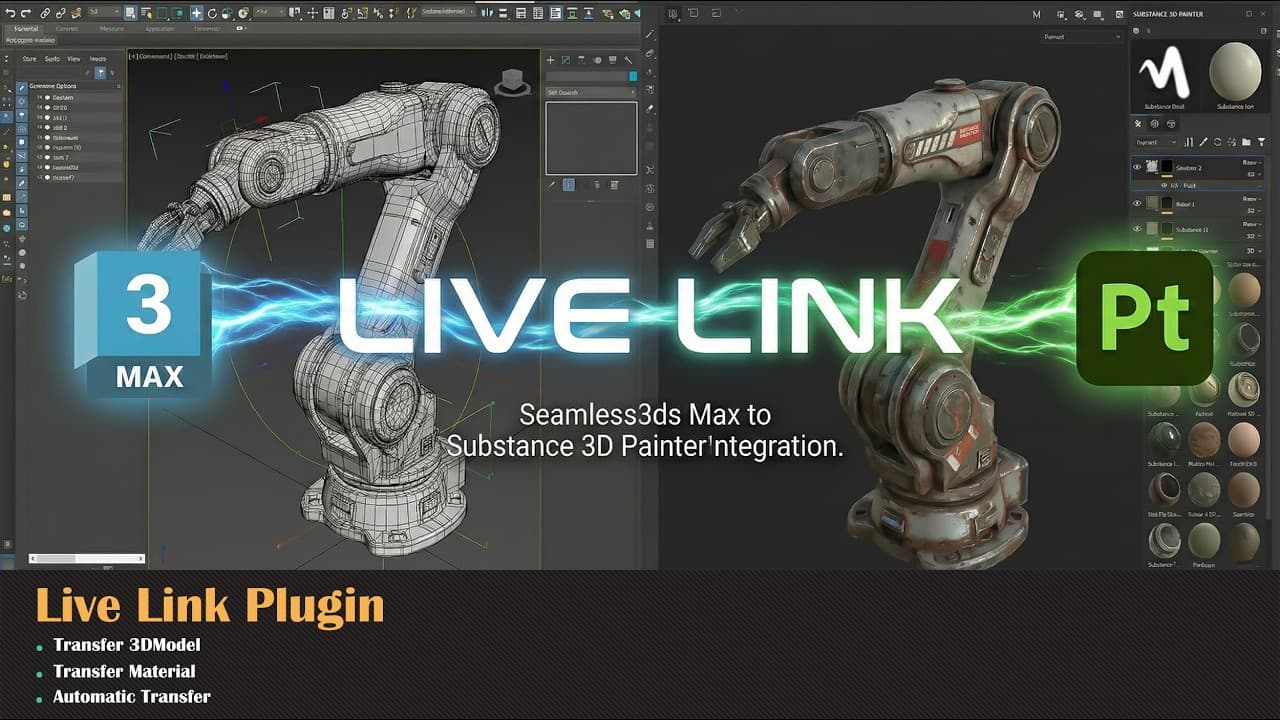Open the Utilities hammer icon in command panel

pyautogui.click(x=628, y=60)
